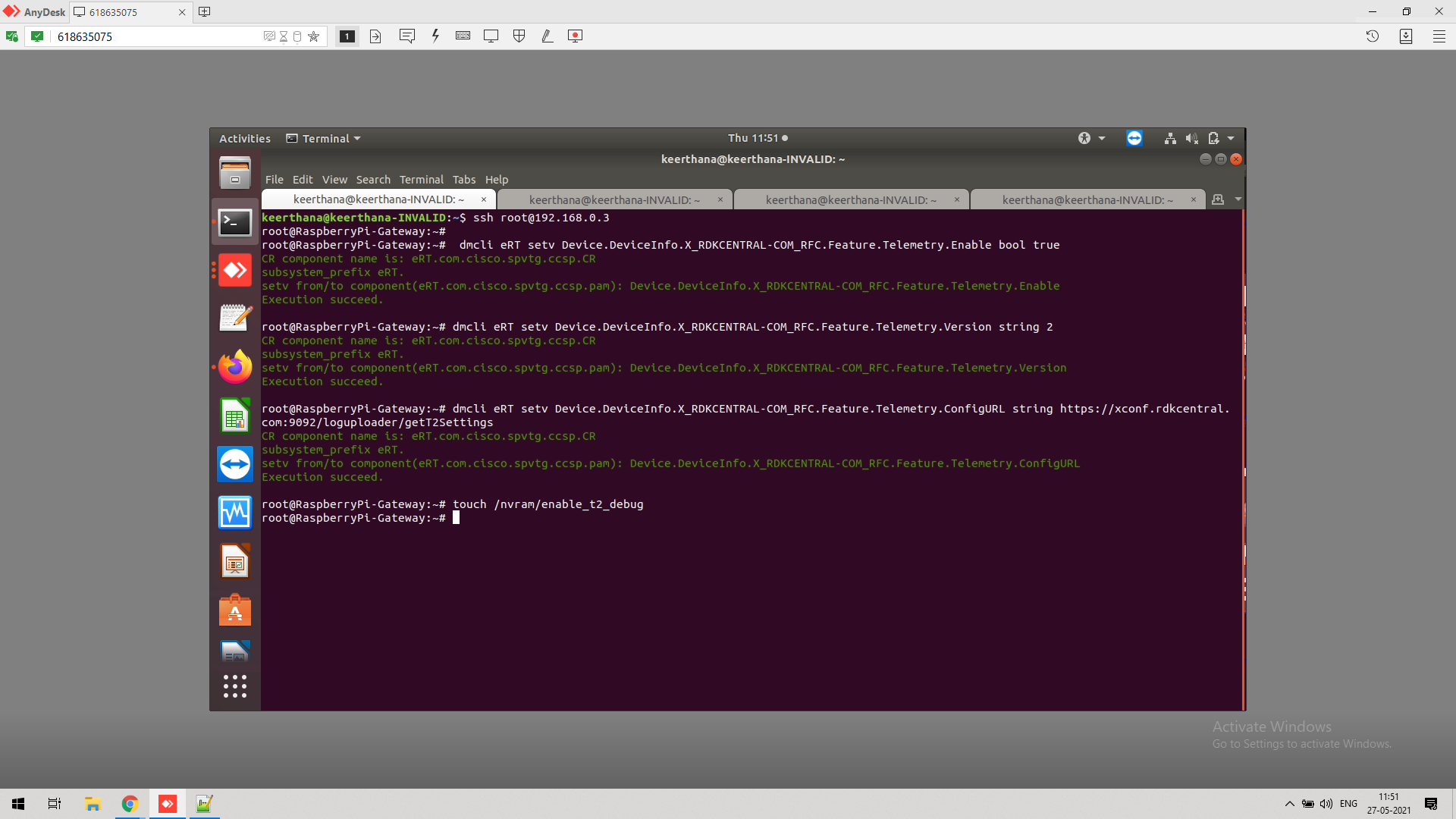Open terminal Tabs menu
The height and width of the screenshot is (819, 1456).
tap(464, 180)
